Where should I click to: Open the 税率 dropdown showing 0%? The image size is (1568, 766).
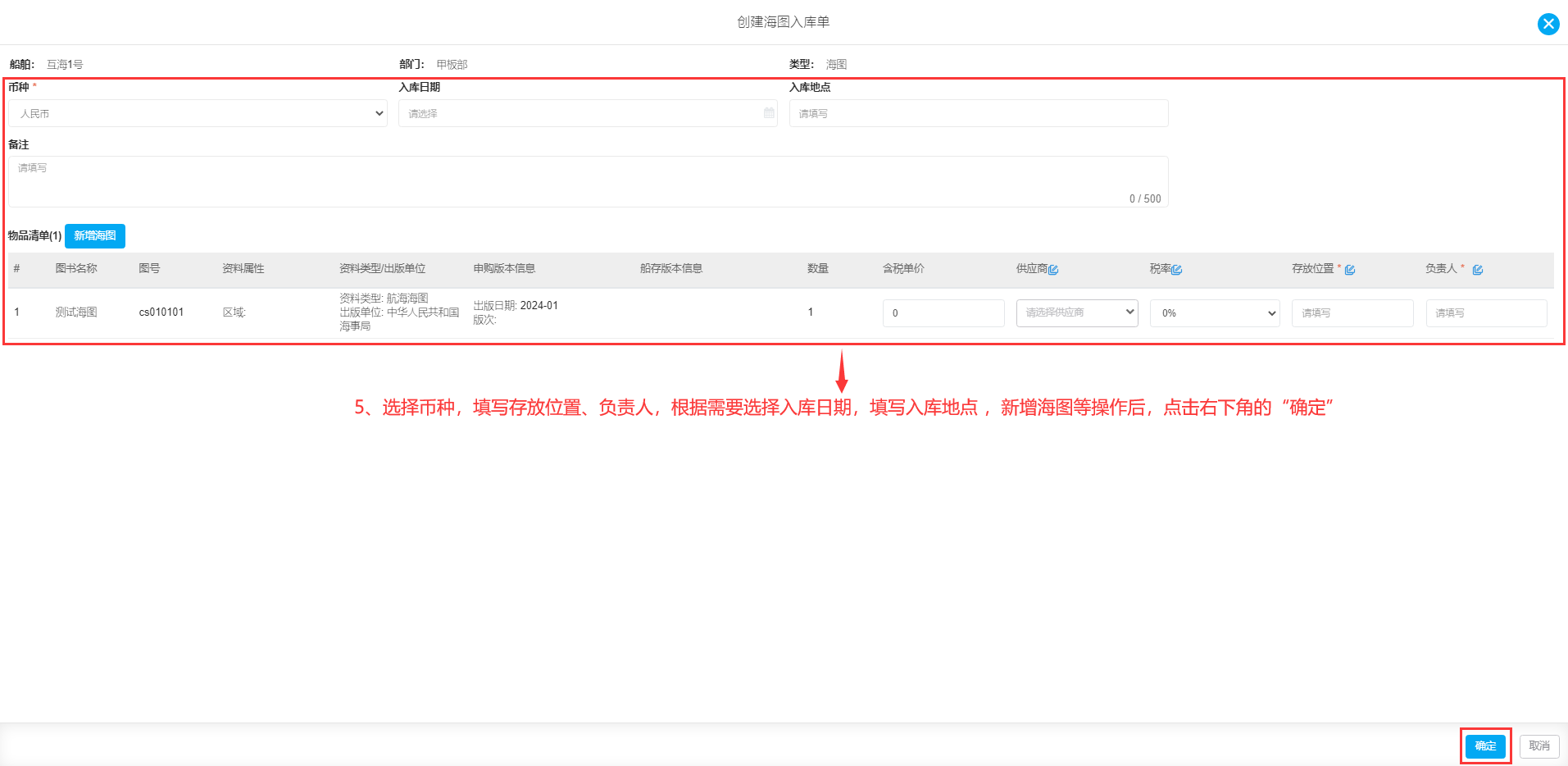click(x=1215, y=312)
